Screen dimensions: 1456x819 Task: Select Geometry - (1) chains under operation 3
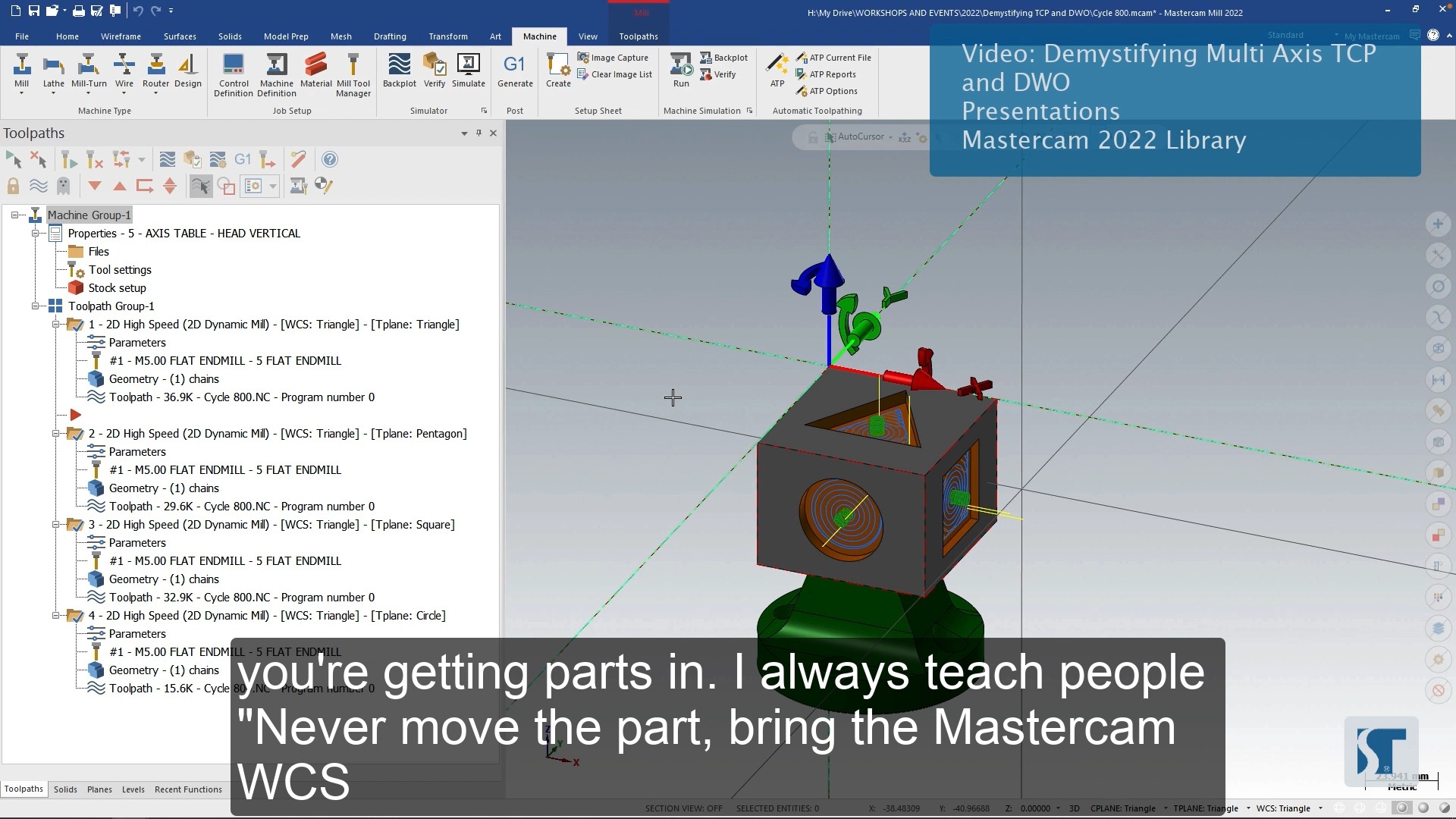point(164,579)
